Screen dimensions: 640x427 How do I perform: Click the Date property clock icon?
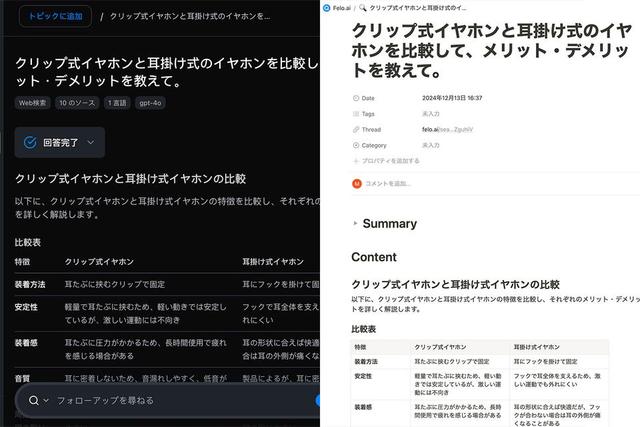(355, 98)
